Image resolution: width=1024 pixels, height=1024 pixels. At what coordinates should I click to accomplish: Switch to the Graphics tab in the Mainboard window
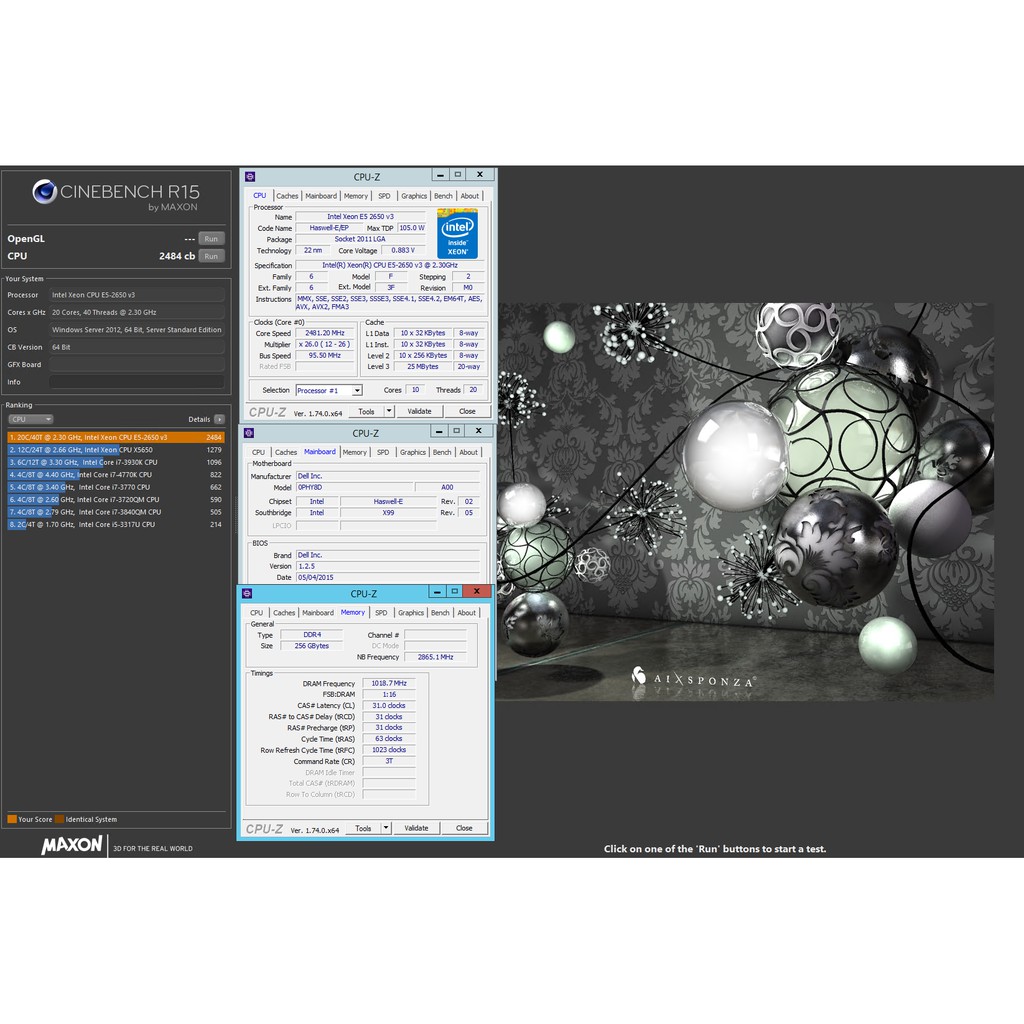pos(412,452)
